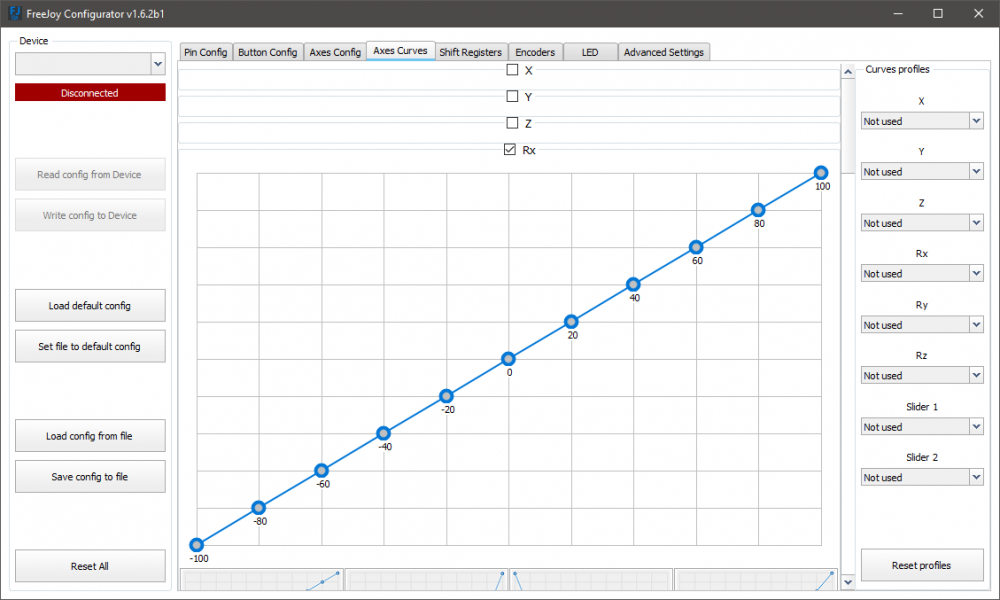Screen dimensions: 1000x600
Task: Switch to the Axes Config tab
Action: coord(335,52)
